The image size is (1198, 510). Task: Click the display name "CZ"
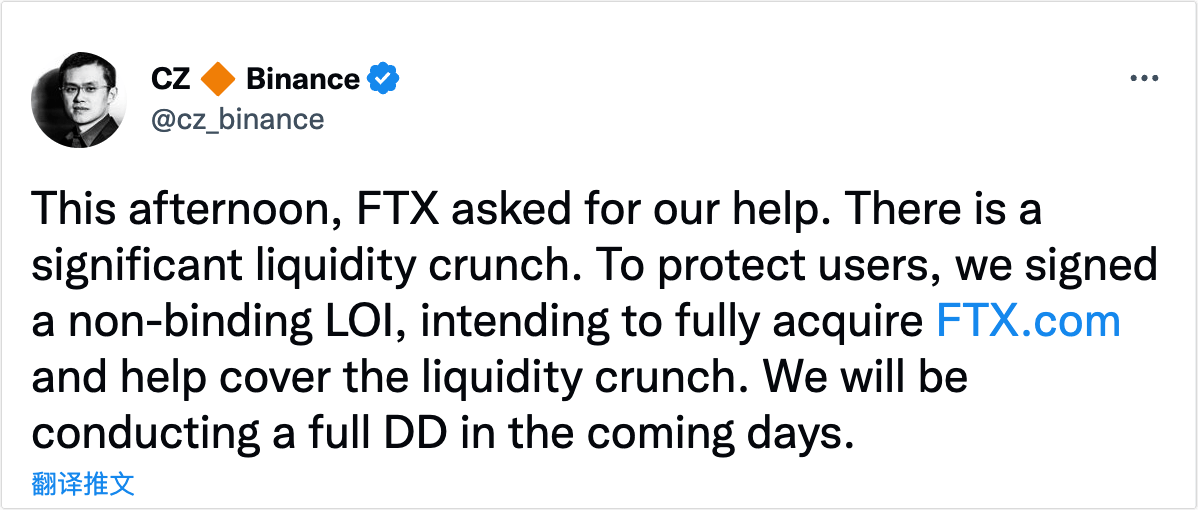click(170, 79)
